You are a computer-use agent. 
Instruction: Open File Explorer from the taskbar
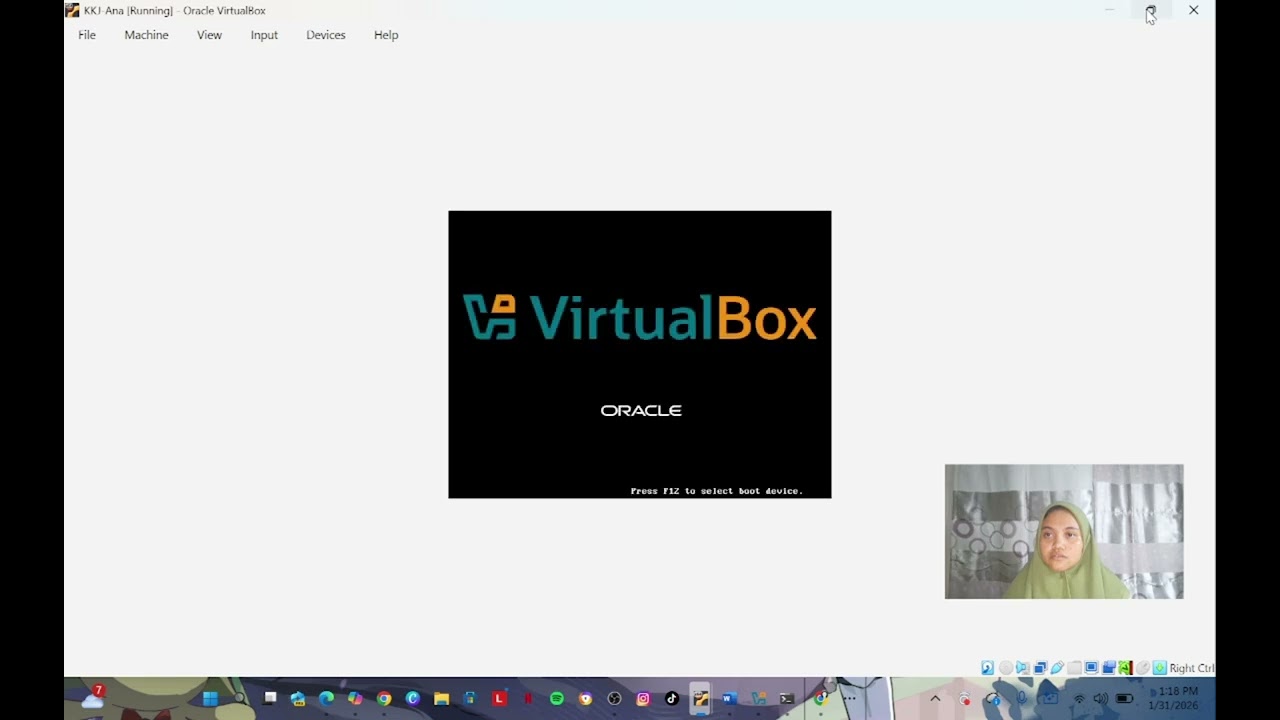441,699
